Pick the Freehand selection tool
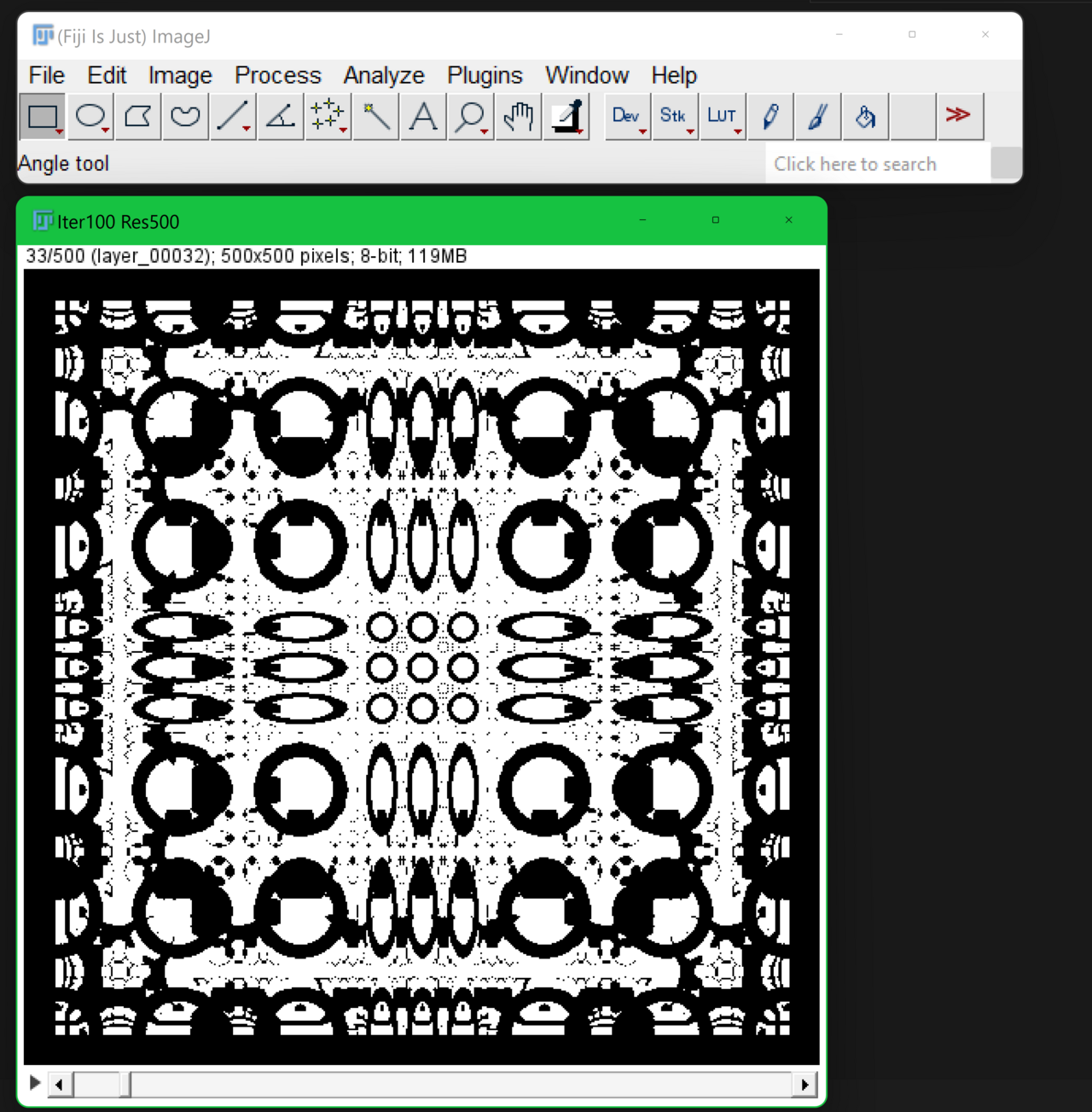The image size is (1092, 1112). click(x=185, y=116)
